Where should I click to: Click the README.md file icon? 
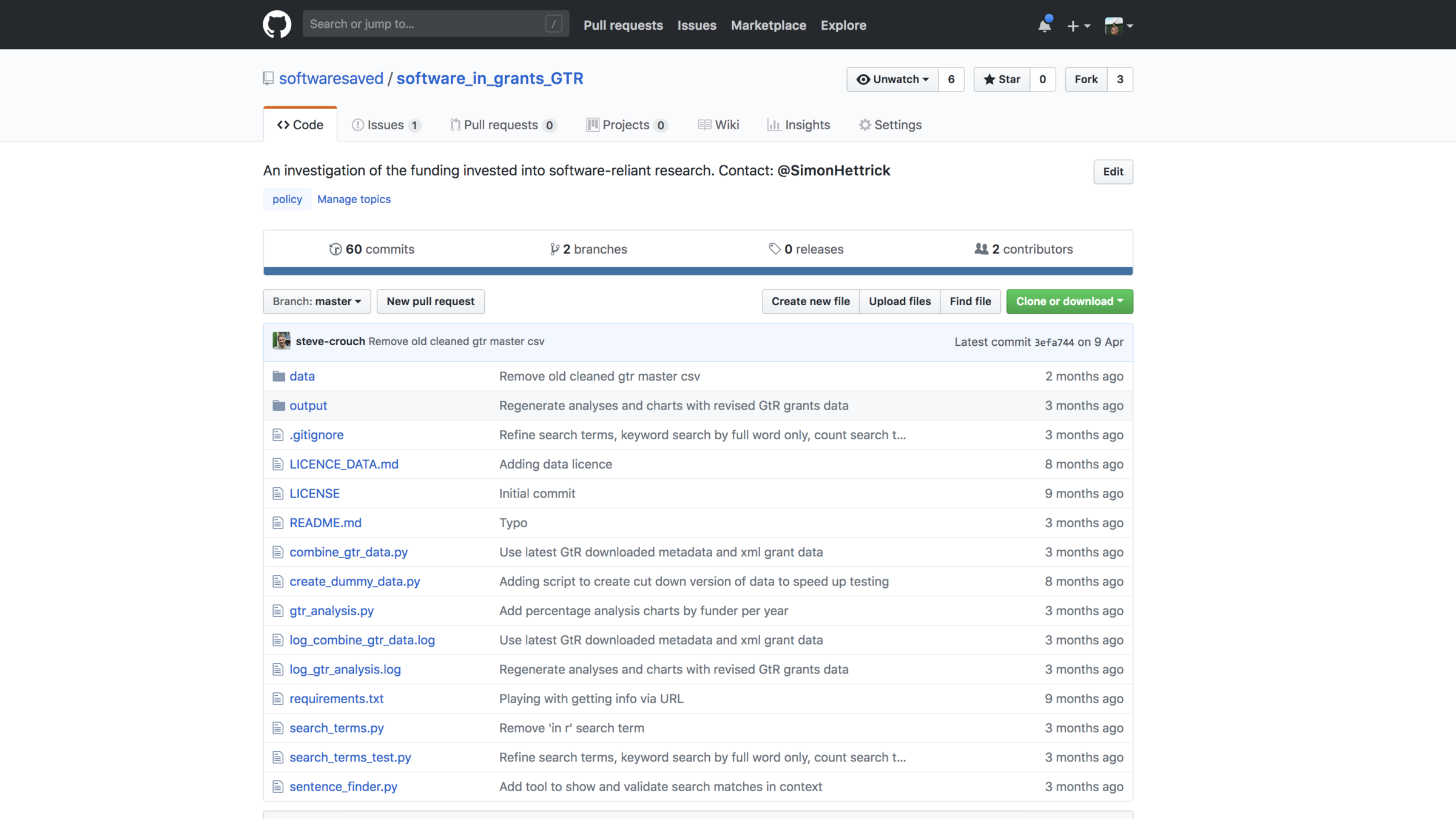click(x=278, y=523)
